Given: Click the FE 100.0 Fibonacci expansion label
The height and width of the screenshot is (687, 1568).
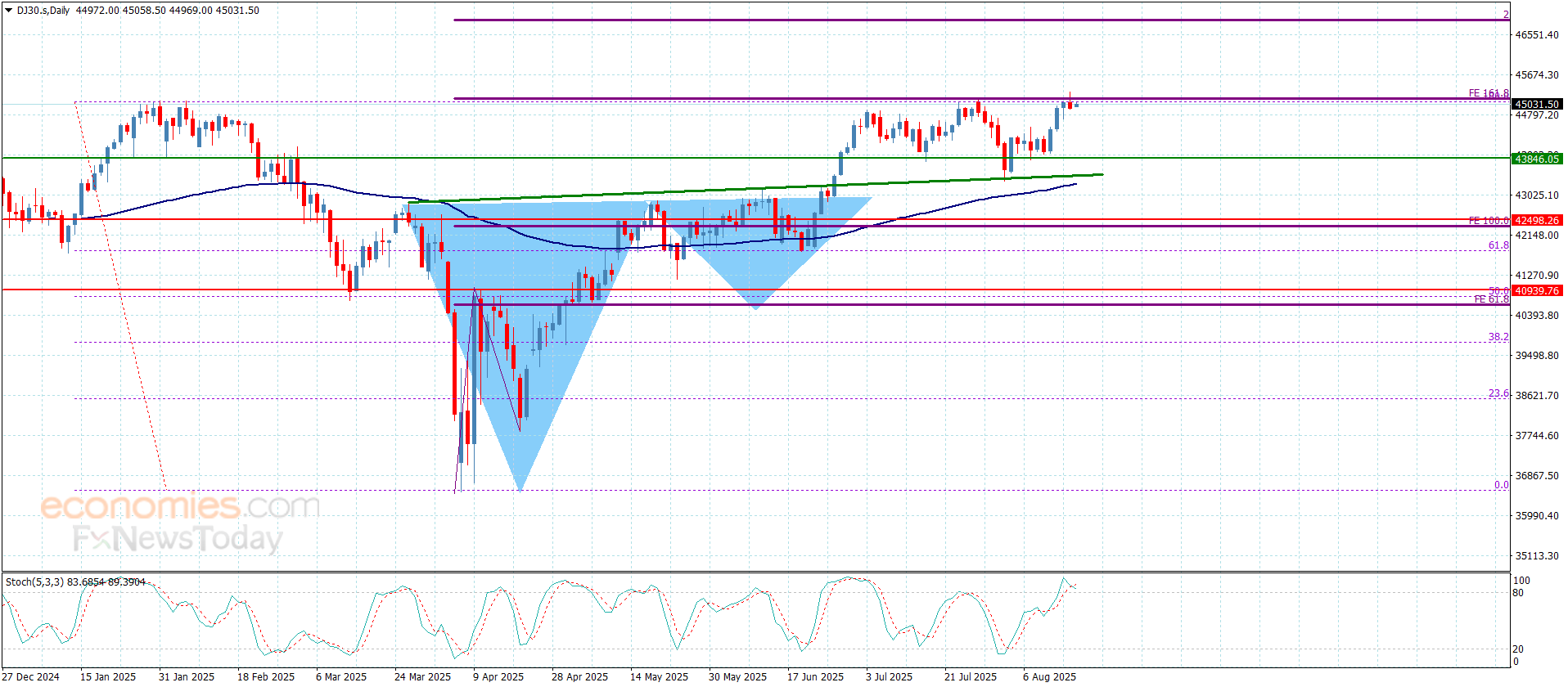Looking at the screenshot, I should tap(1488, 221).
